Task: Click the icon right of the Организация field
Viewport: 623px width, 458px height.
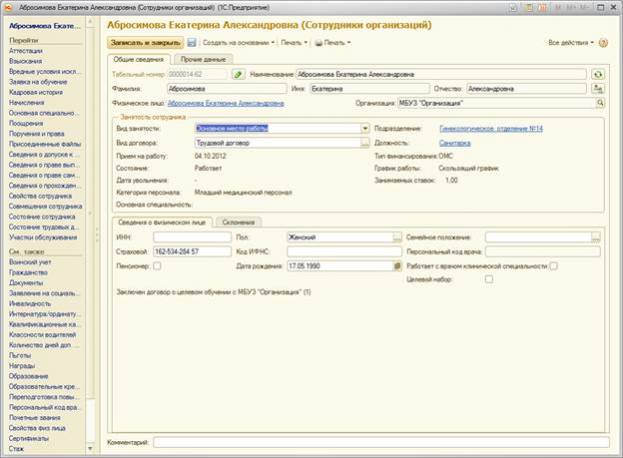Action: point(598,102)
